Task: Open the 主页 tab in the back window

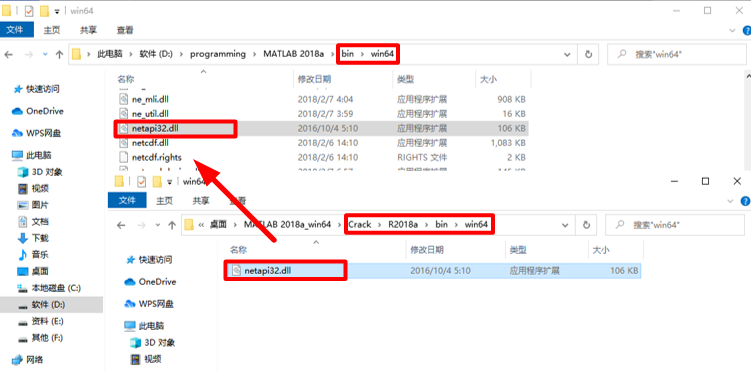Action: [x=51, y=30]
